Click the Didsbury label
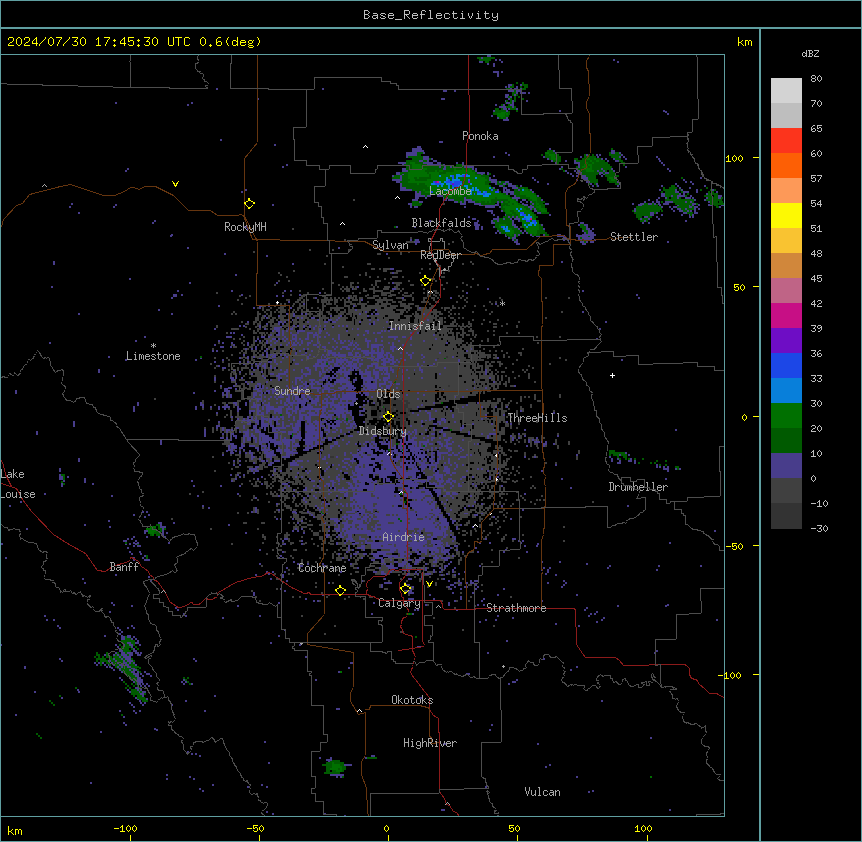 [x=383, y=431]
